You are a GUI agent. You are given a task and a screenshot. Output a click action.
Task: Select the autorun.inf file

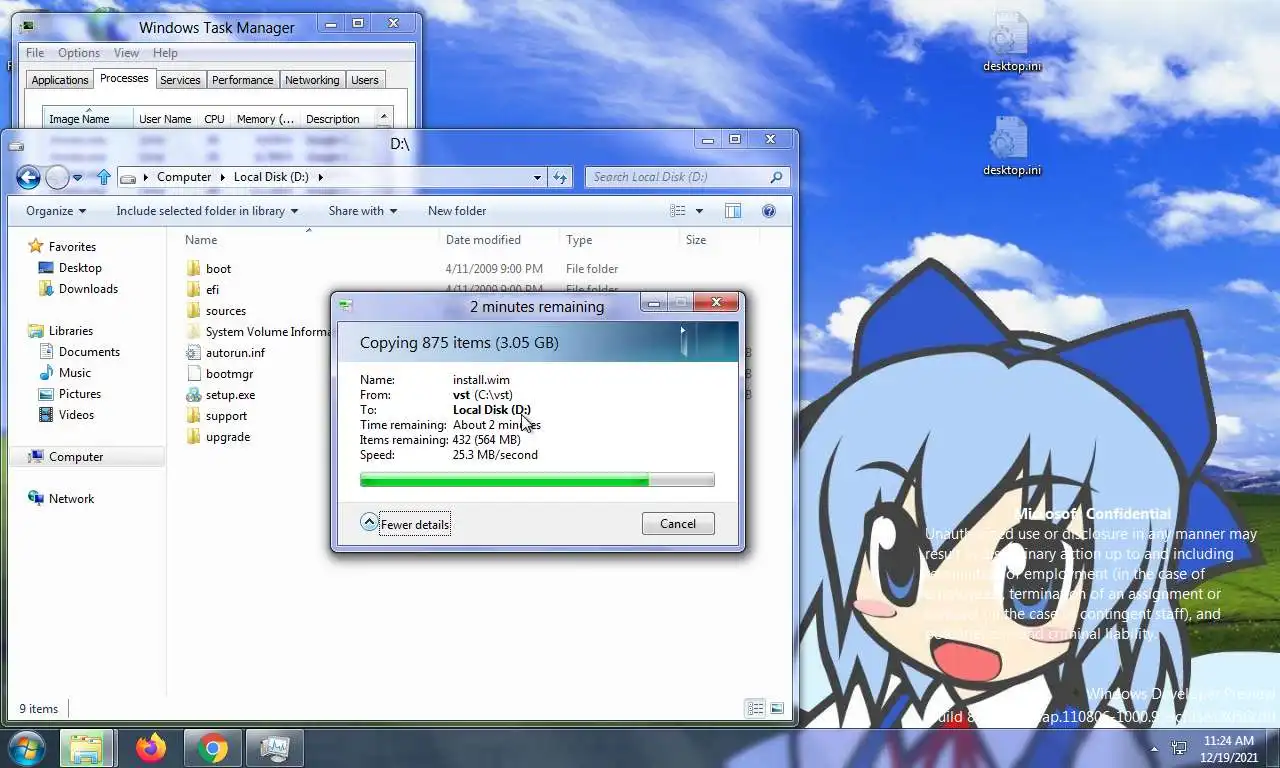[x=235, y=353]
